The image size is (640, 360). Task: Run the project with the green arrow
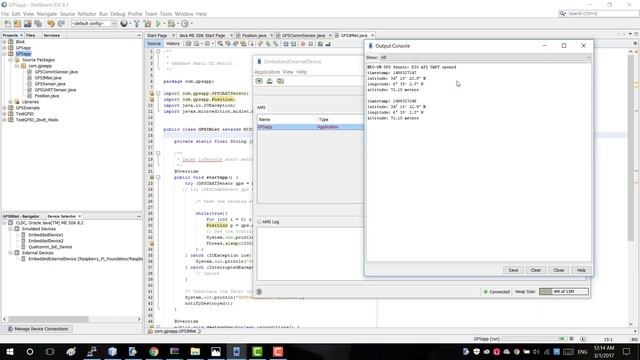click(x=158, y=24)
